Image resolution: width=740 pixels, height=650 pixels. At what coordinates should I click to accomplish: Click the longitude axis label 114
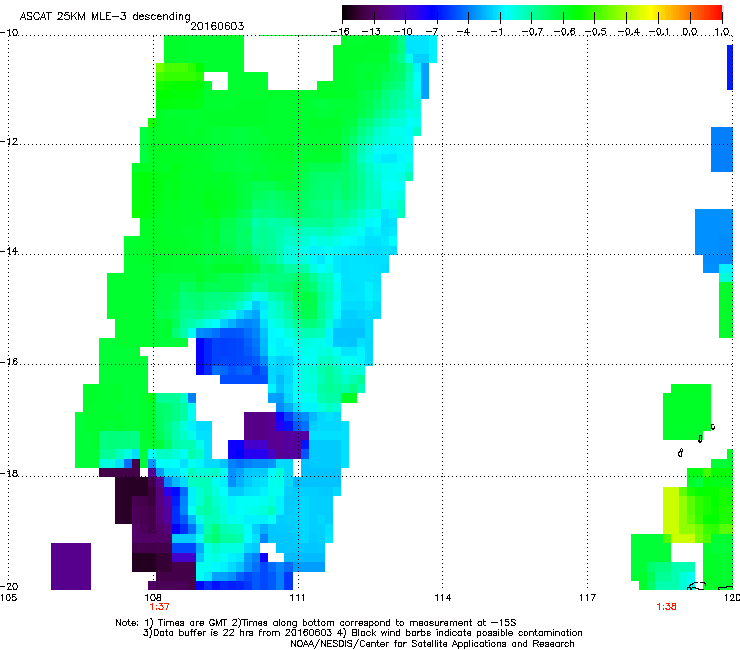coord(442,598)
